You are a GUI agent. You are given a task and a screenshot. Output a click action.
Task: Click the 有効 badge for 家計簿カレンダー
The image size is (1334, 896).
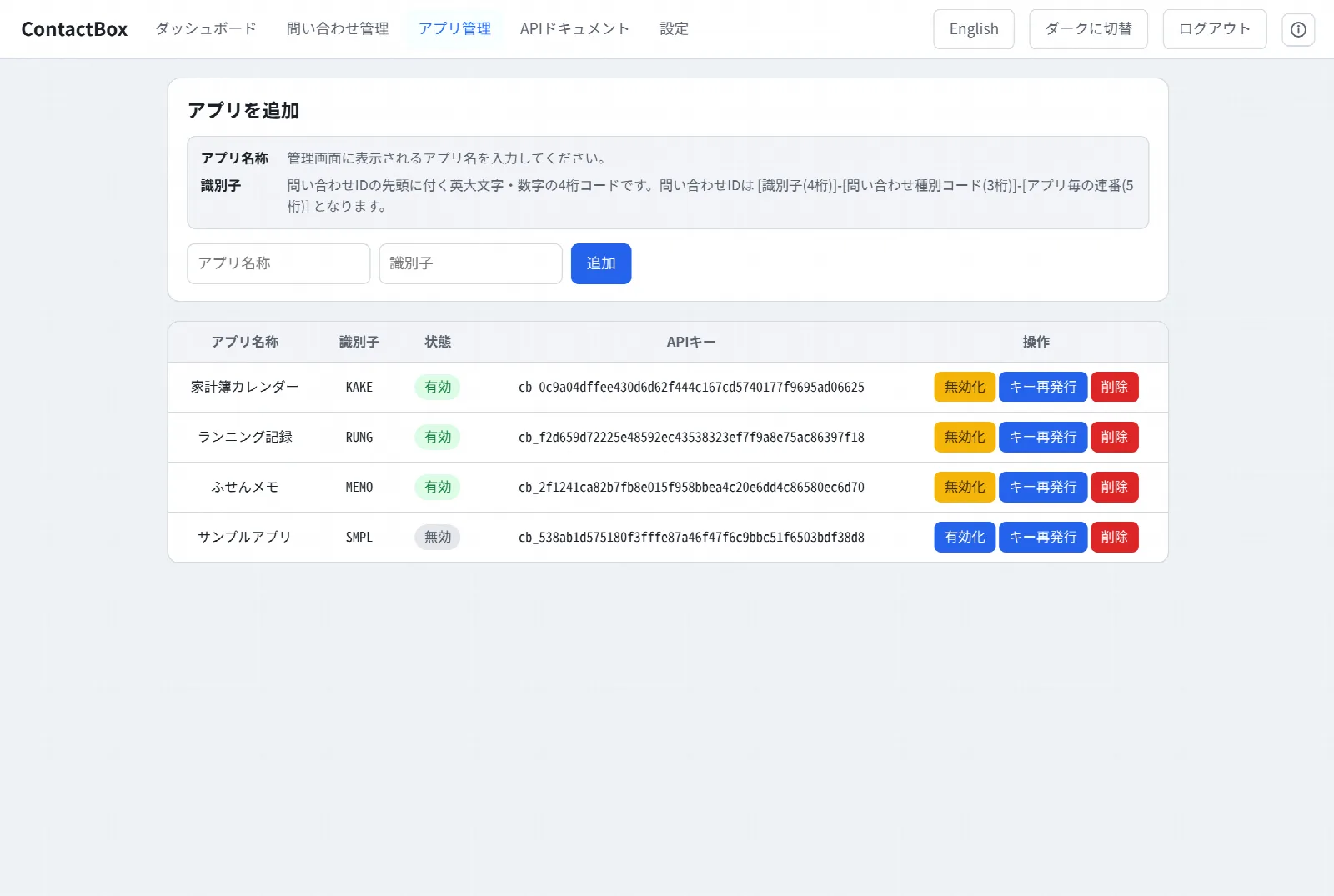(x=438, y=387)
